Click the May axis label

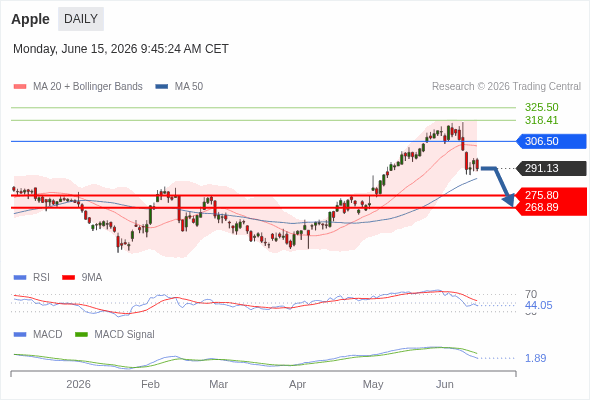tap(373, 385)
